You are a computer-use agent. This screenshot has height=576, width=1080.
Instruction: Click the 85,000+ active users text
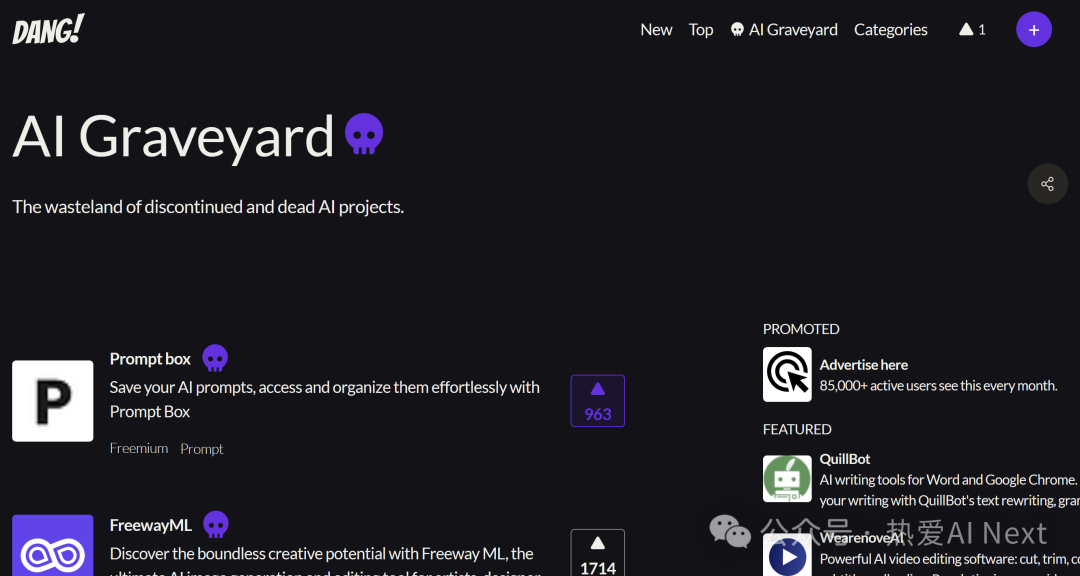tap(938, 386)
